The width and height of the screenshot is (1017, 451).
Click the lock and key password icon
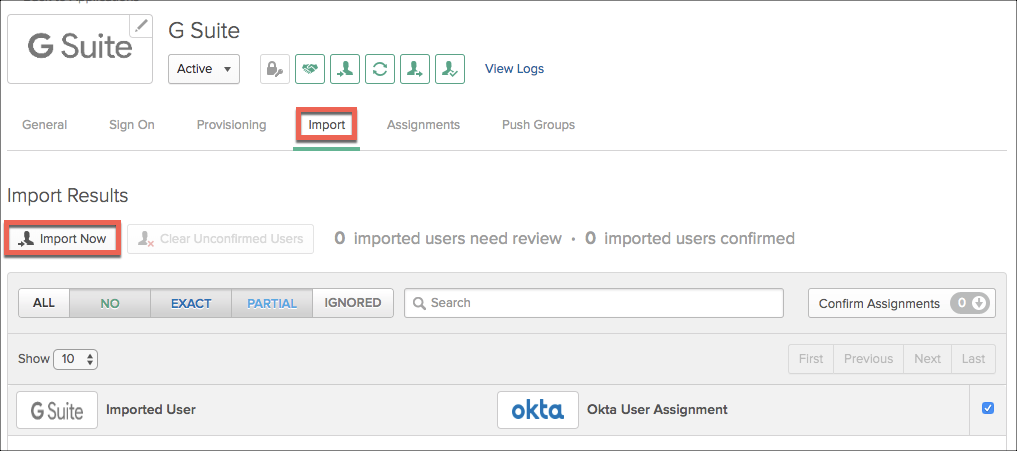pos(275,69)
